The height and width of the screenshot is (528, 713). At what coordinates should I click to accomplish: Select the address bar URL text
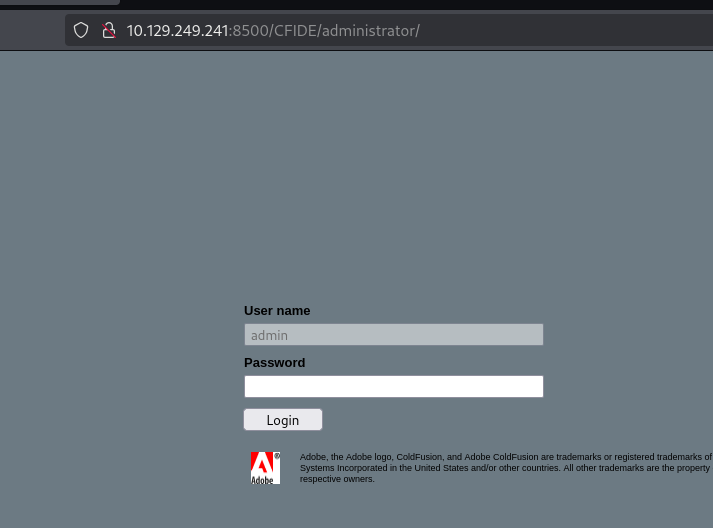(x=273, y=31)
